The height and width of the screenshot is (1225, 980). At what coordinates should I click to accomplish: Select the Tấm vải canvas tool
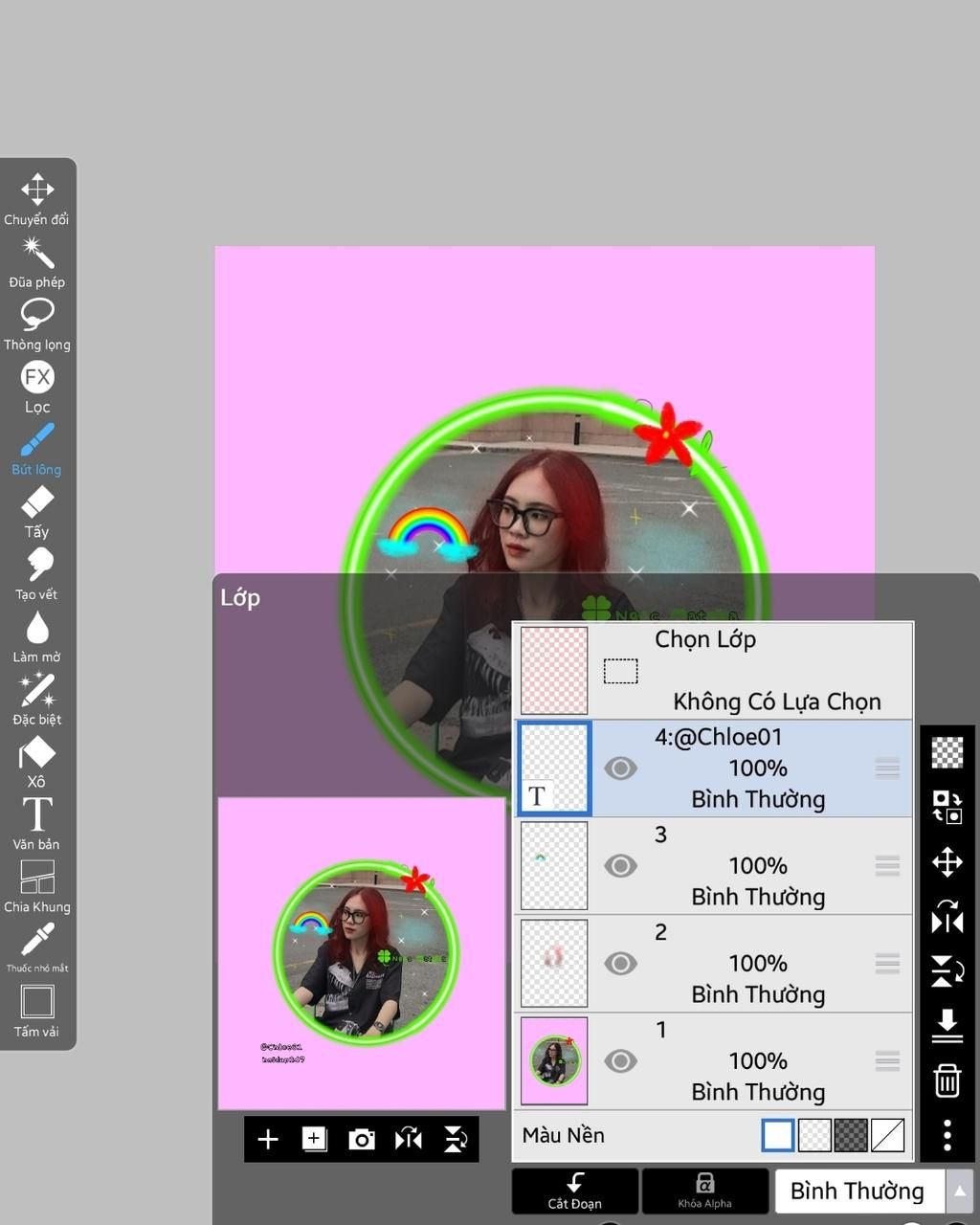click(37, 1012)
